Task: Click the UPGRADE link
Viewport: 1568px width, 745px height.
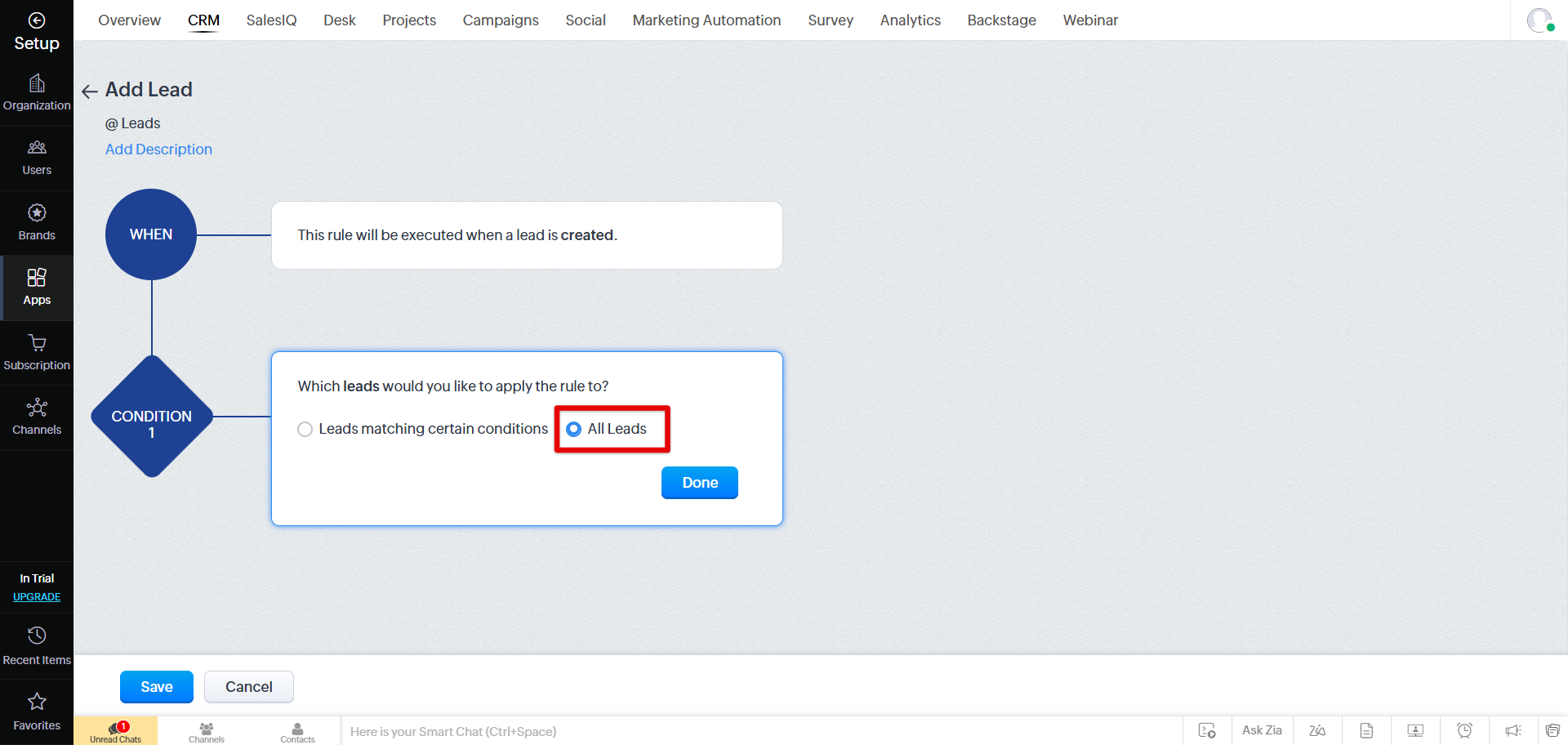Action: pos(37,597)
